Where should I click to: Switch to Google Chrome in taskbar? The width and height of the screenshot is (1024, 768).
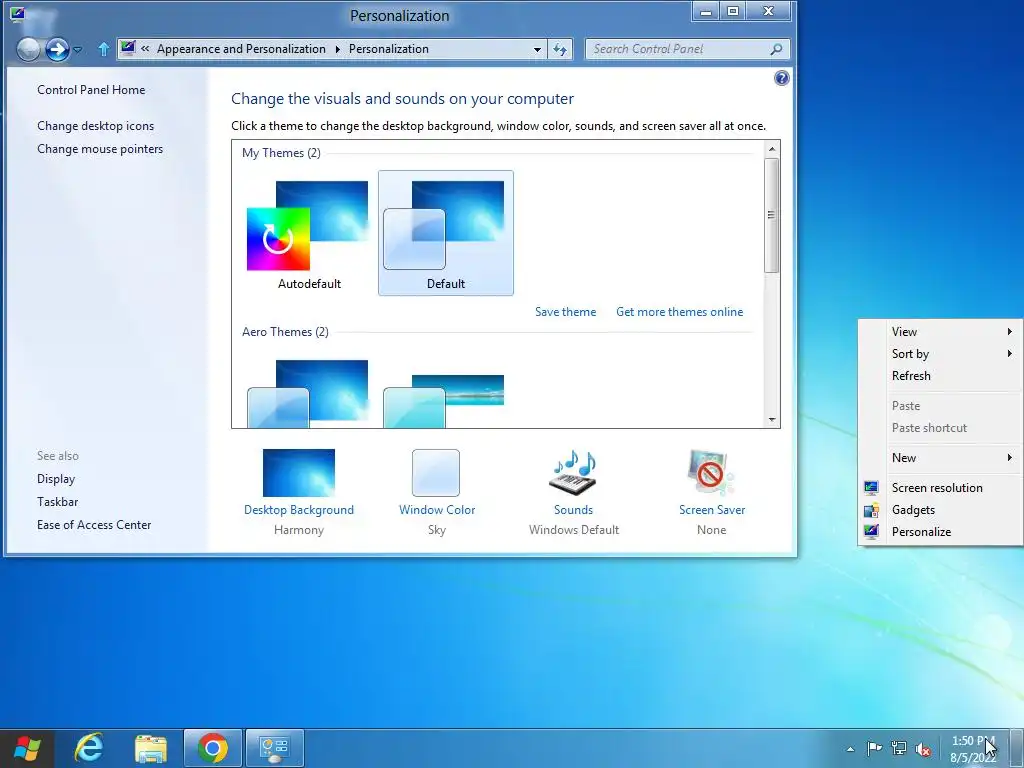[213, 748]
